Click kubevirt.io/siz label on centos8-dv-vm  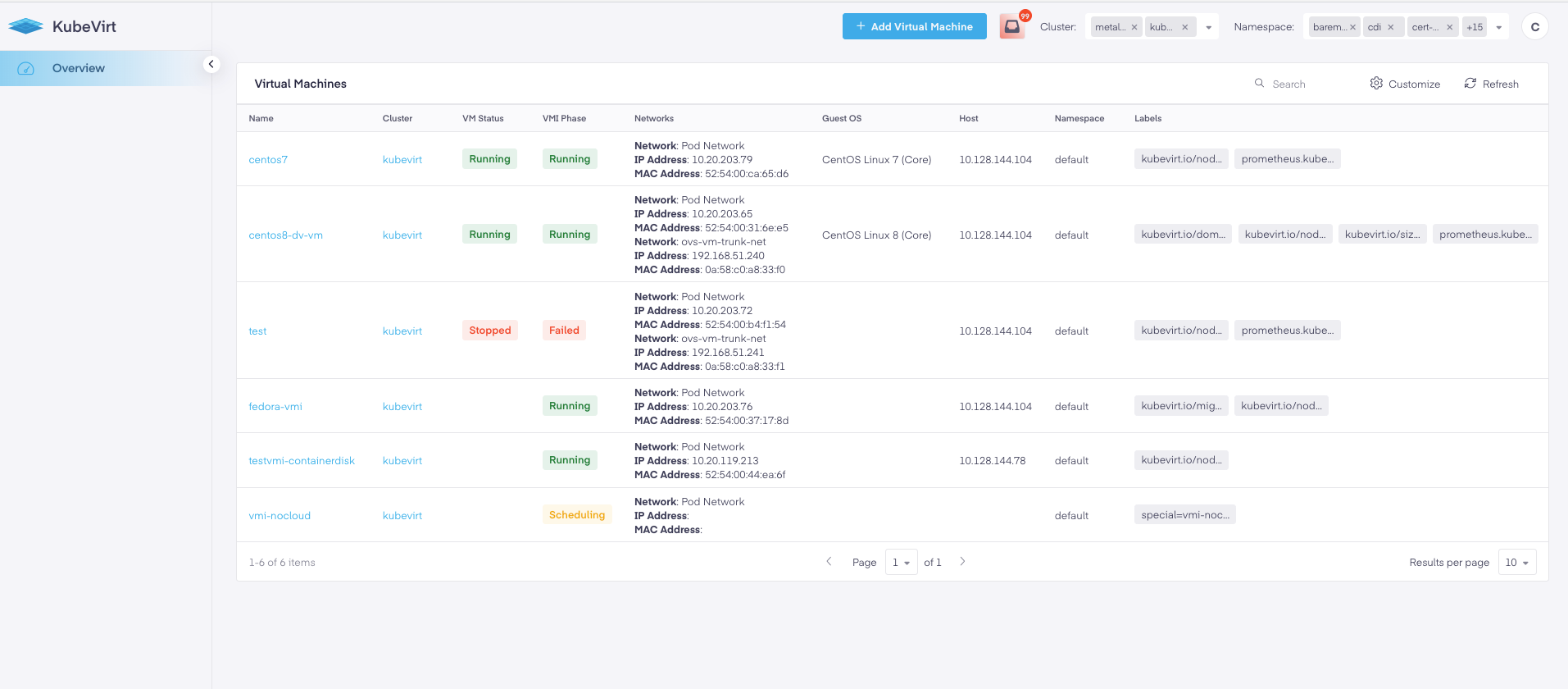click(x=1383, y=234)
